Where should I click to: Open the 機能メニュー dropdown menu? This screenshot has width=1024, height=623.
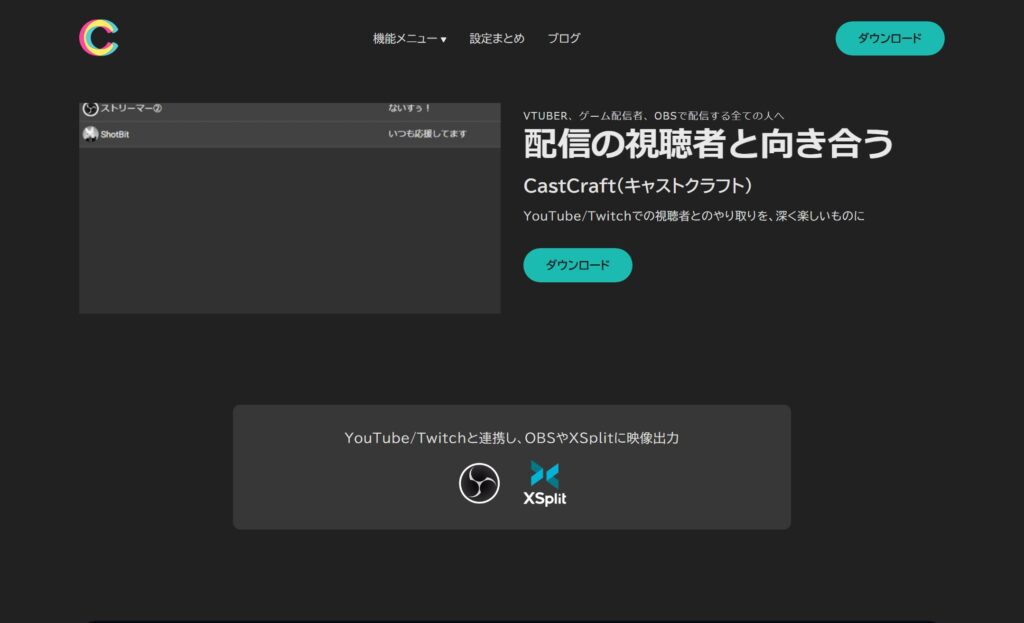coord(409,39)
